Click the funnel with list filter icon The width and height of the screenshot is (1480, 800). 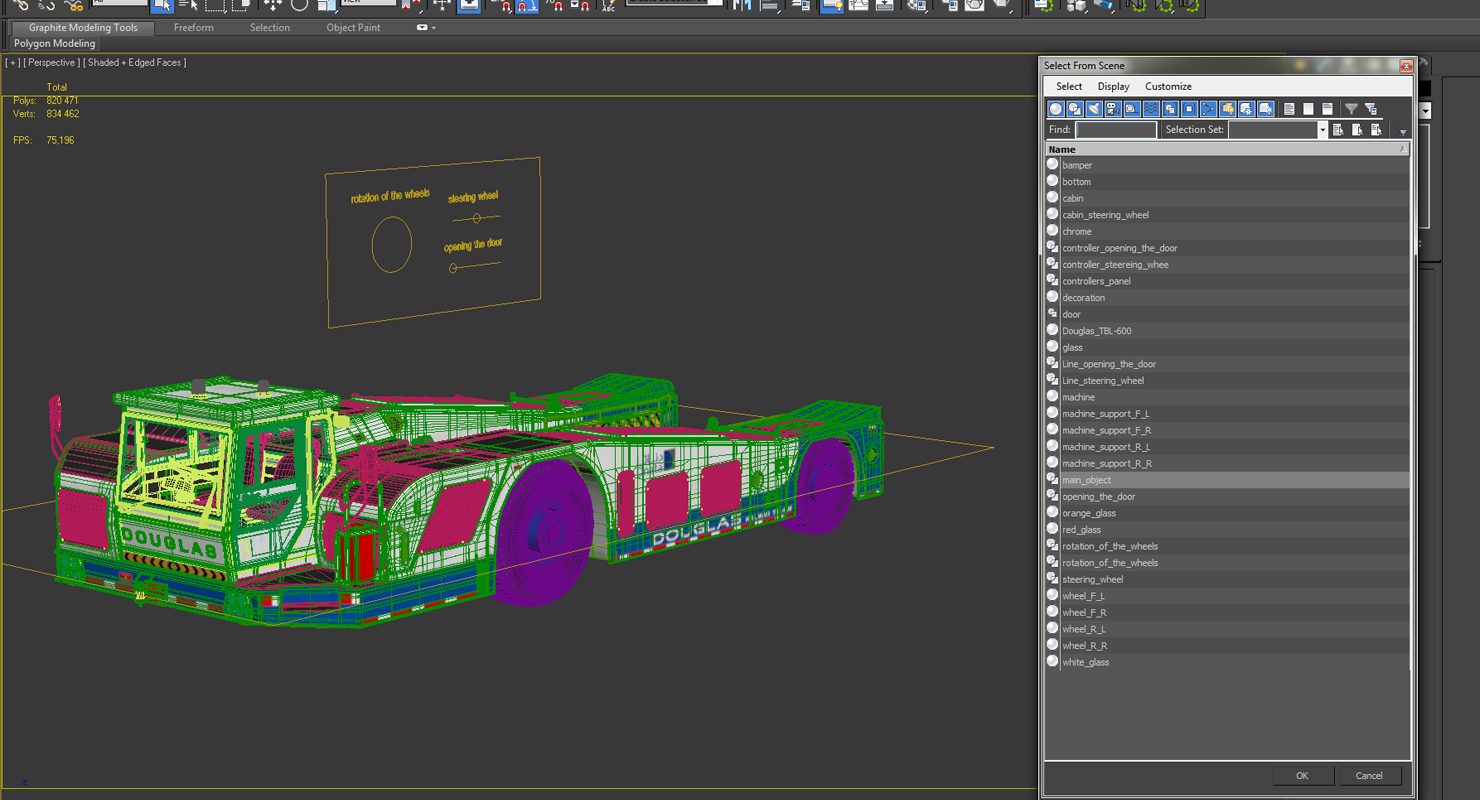click(1371, 109)
